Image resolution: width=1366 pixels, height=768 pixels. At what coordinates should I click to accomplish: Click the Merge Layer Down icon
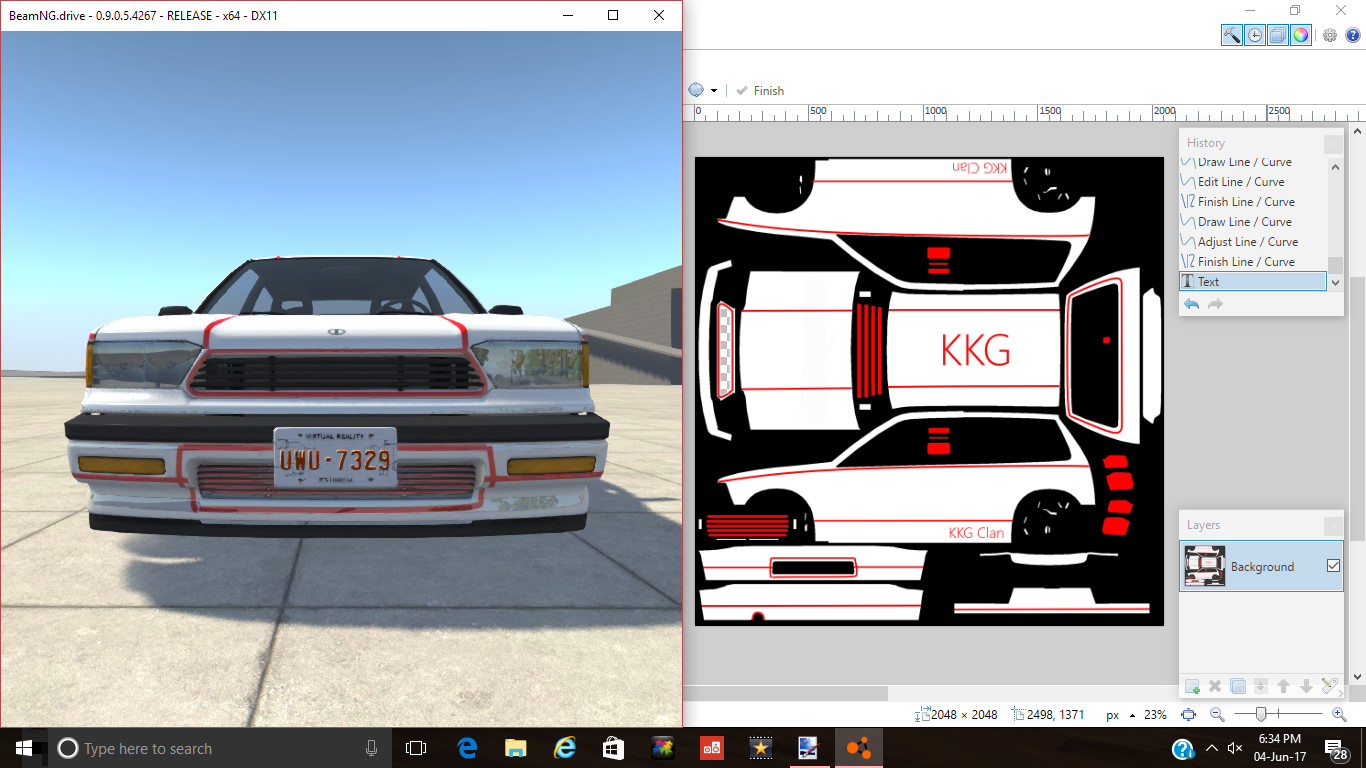pos(1261,686)
